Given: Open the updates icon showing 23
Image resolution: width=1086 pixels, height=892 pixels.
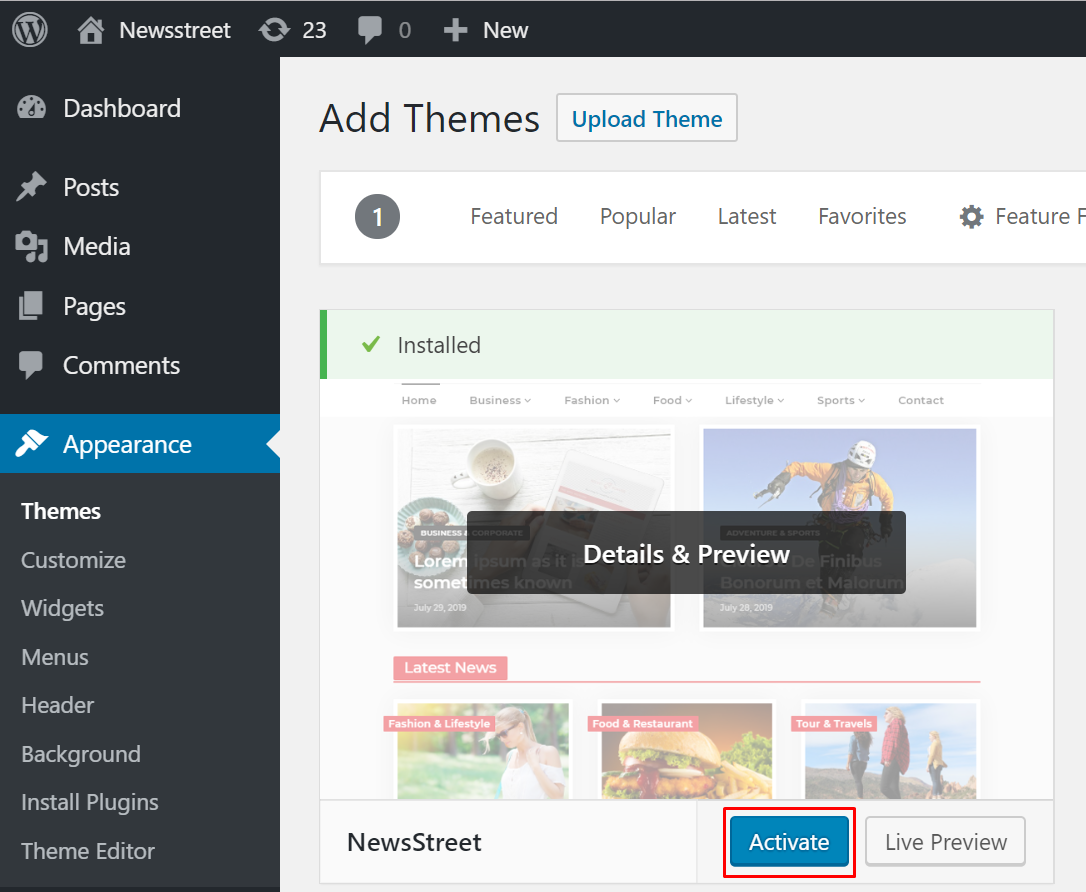Looking at the screenshot, I should 274,30.
